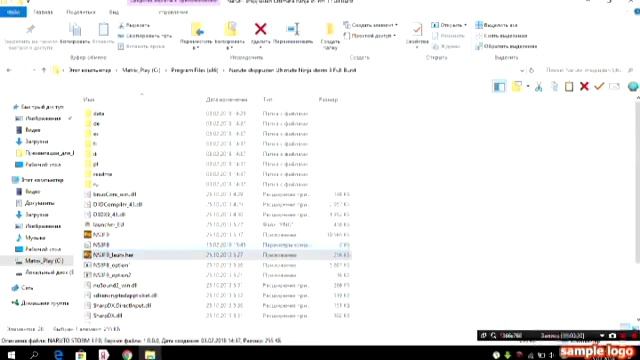Screen dimensions: 640x360
Task: Click the red X Delete icon in secondary toolbar
Action: [584, 87]
